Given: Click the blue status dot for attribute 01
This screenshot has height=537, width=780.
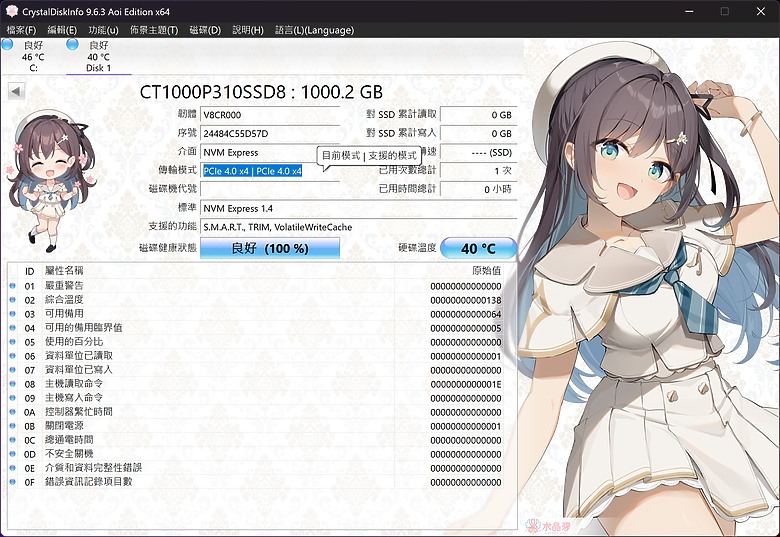Looking at the screenshot, I should coord(12,286).
